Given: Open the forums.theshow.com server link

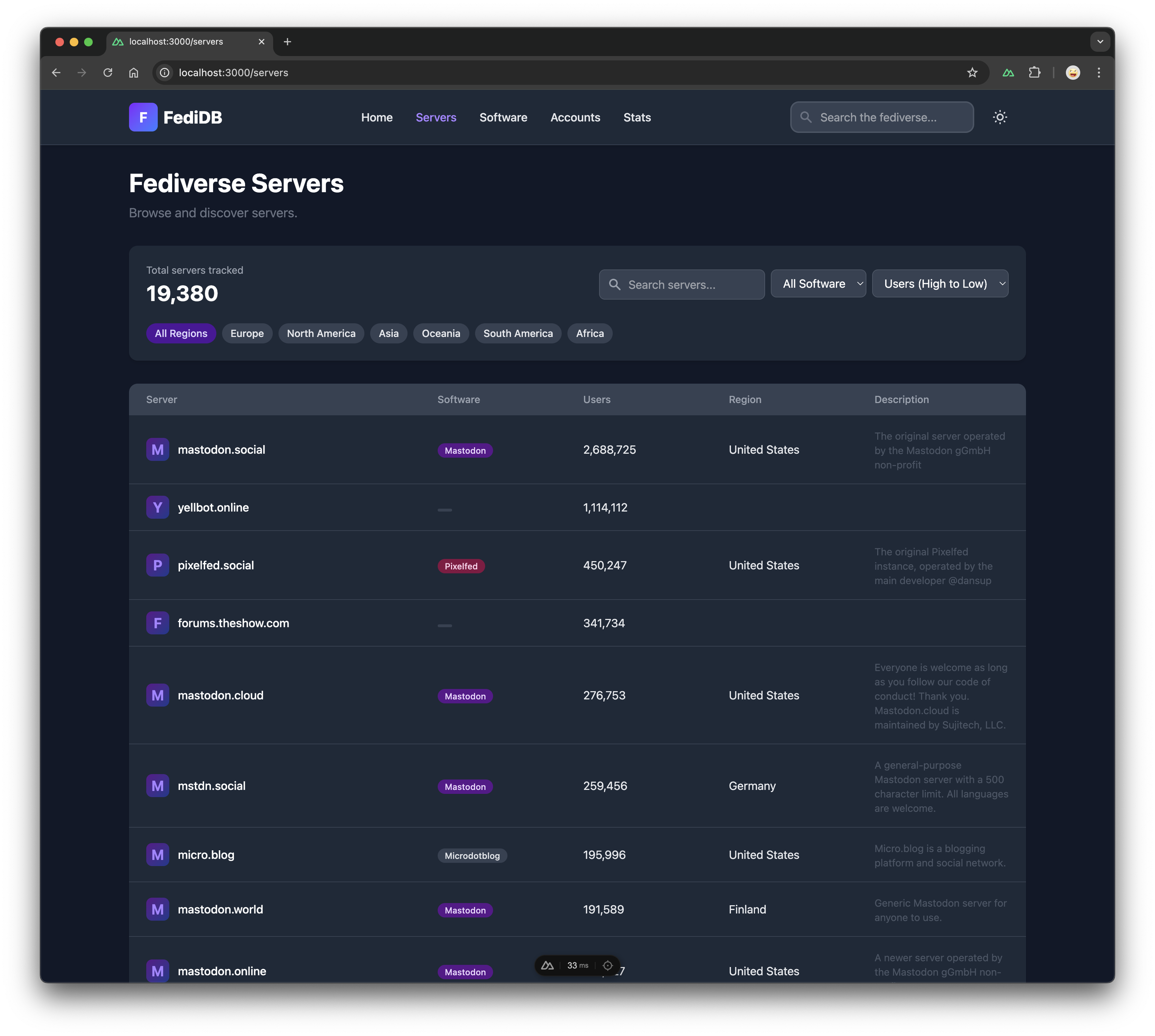Looking at the screenshot, I should click(234, 623).
